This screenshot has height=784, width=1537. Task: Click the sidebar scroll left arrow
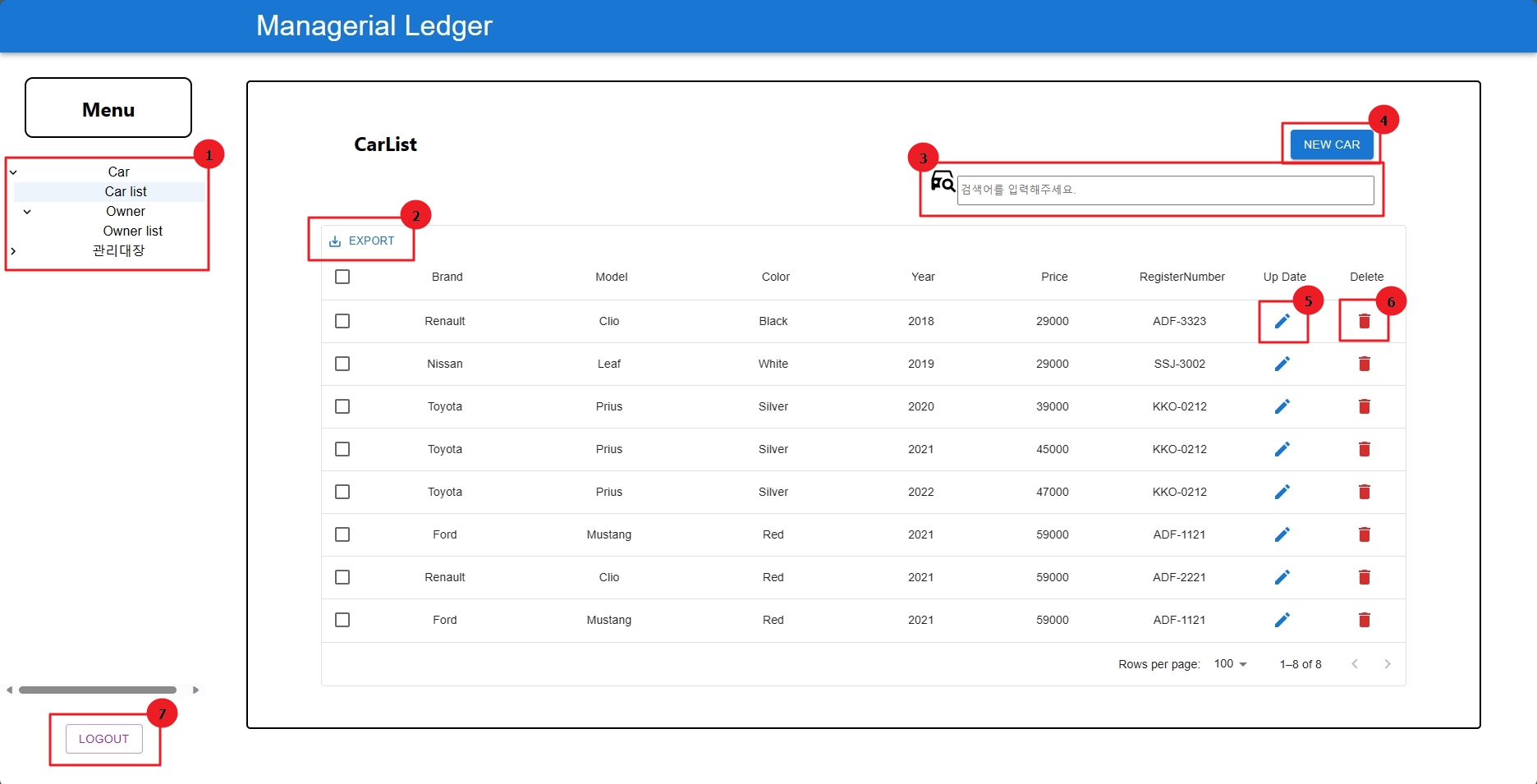pyautogui.click(x=9, y=690)
